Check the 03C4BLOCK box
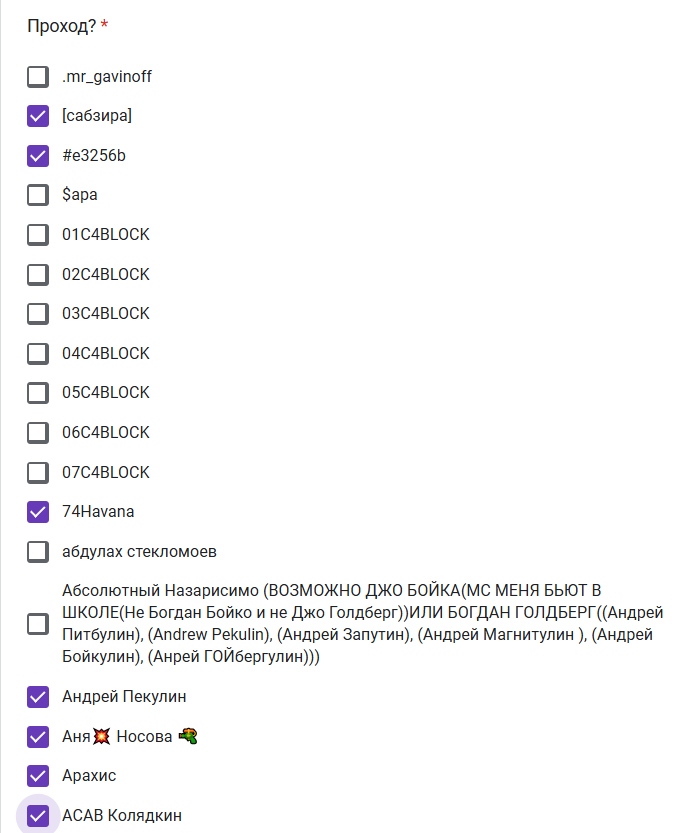This screenshot has width=686, height=833. pyautogui.click(x=38, y=314)
